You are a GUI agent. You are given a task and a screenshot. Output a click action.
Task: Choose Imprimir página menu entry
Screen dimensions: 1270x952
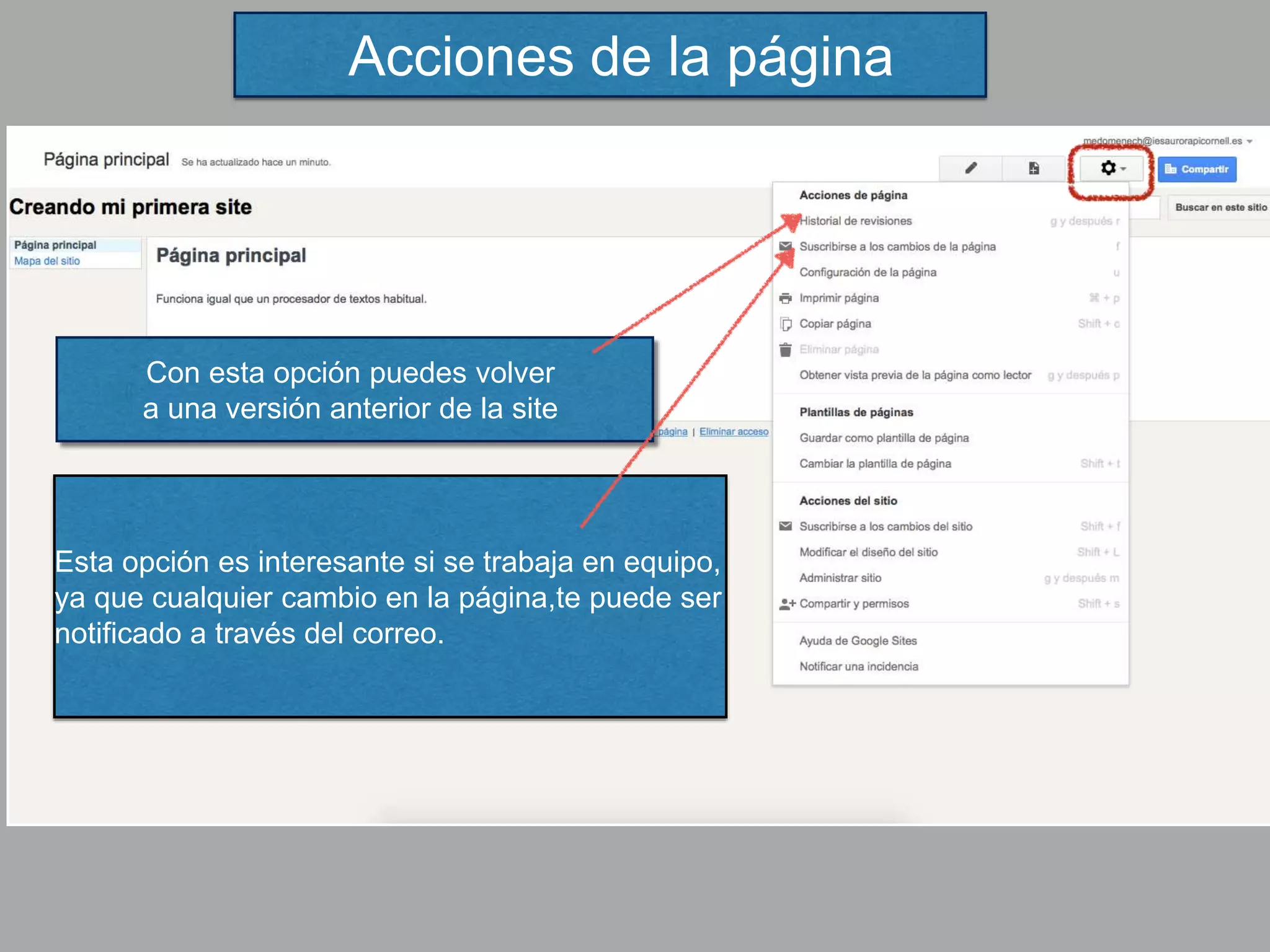(x=950, y=298)
